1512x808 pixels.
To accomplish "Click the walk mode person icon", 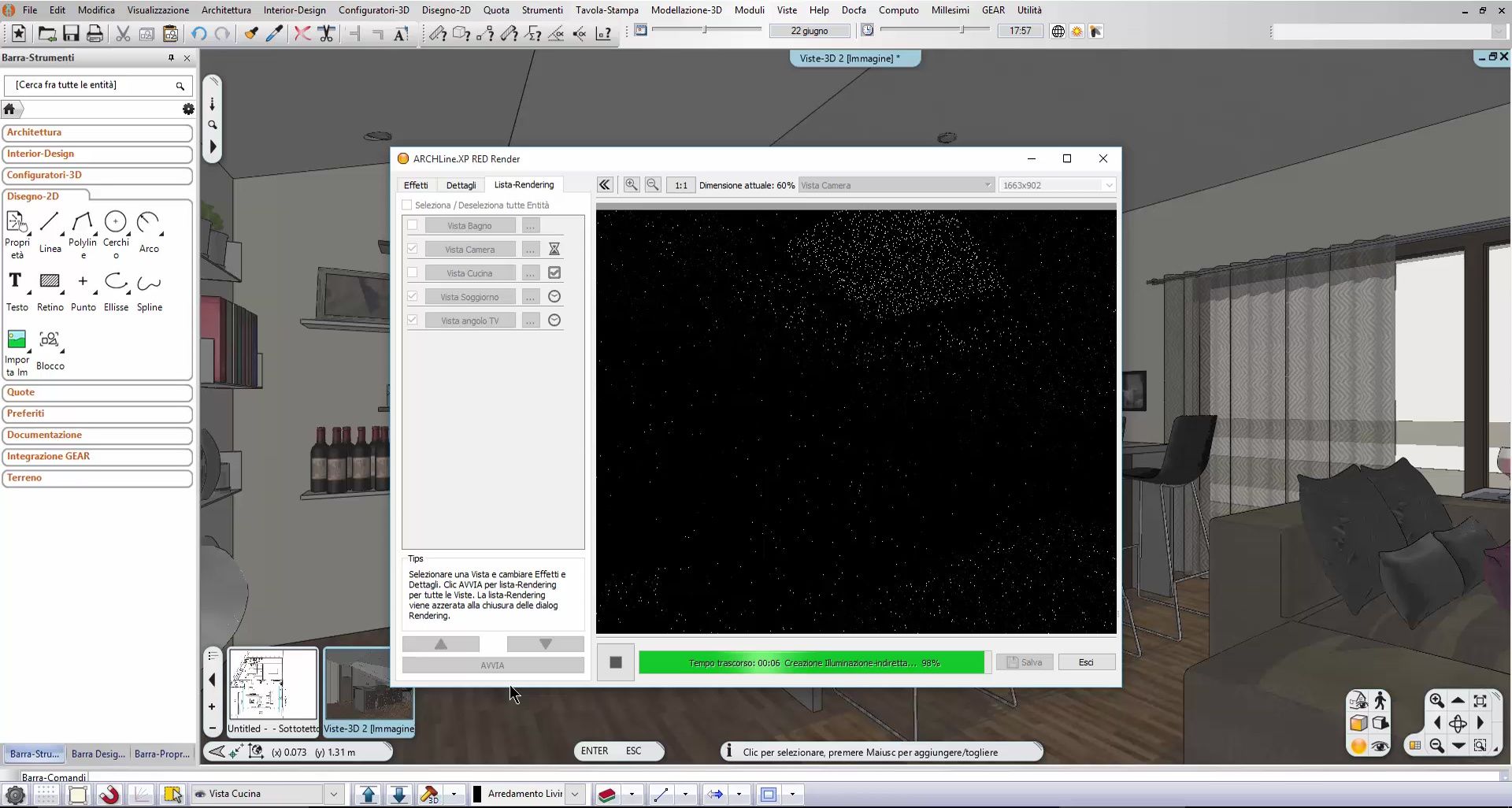I will tap(1380, 700).
